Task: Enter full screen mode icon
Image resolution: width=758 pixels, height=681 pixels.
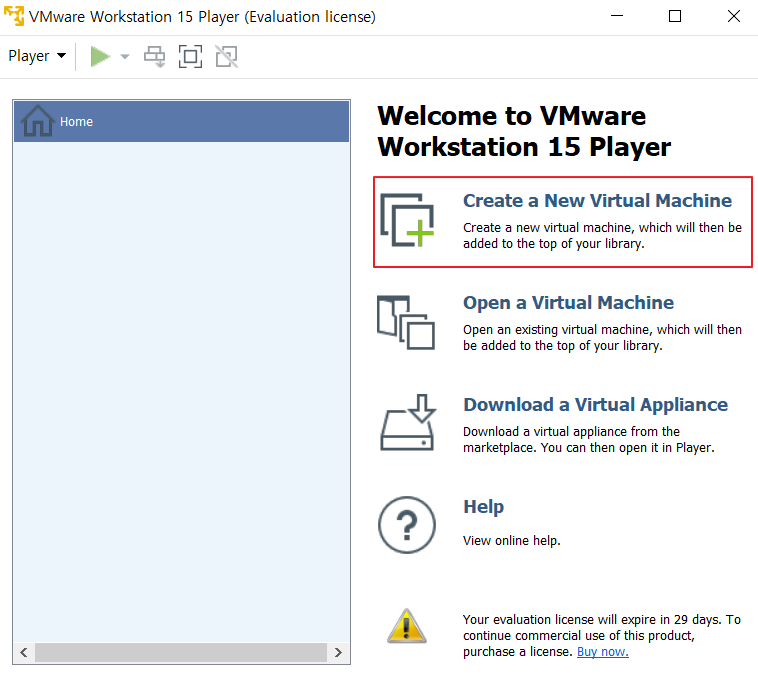Action: (190, 57)
